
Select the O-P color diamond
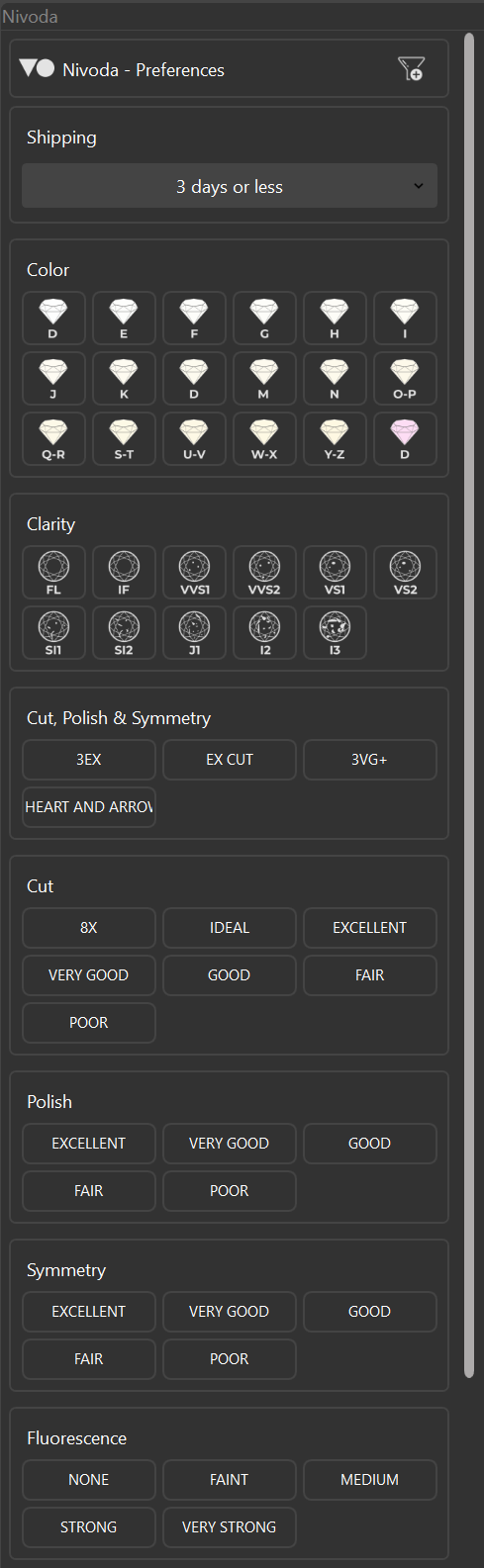(x=405, y=378)
